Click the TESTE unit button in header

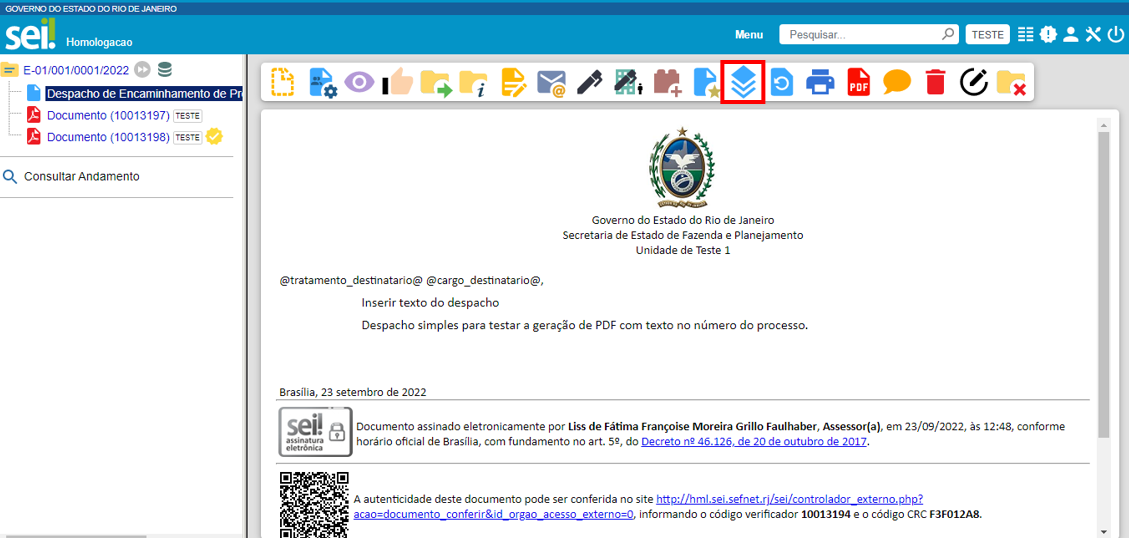tap(988, 34)
